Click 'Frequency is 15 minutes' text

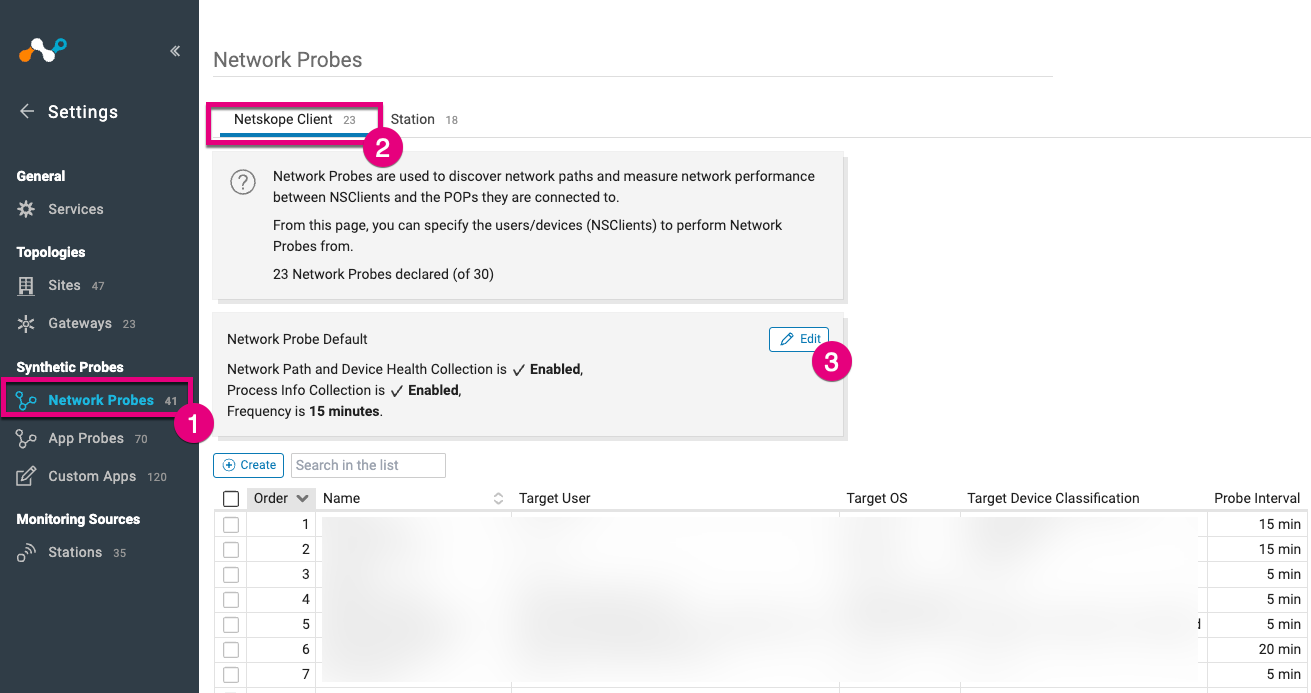pos(304,411)
